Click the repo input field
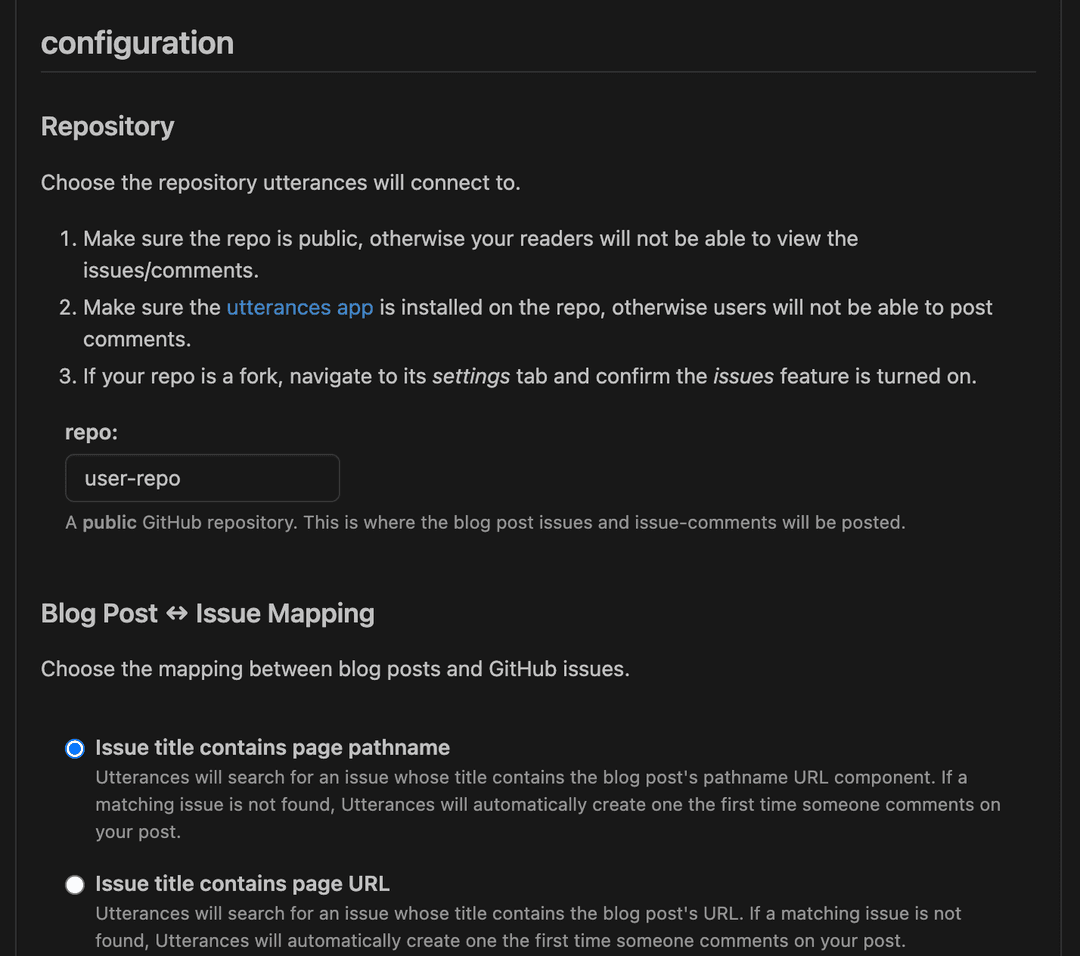The image size is (1080, 956). pyautogui.click(x=202, y=478)
